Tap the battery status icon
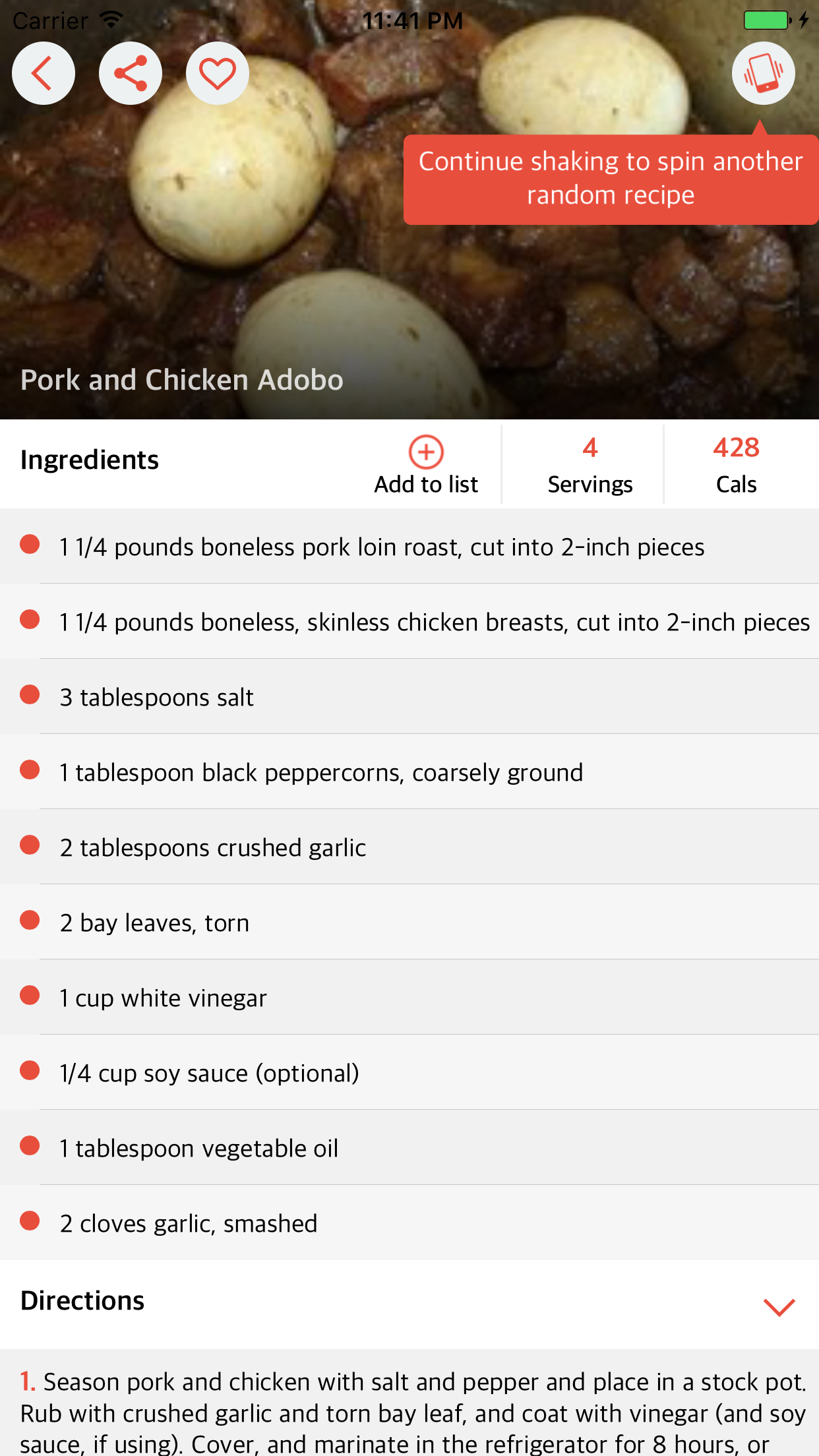This screenshot has width=819, height=1456. [767, 20]
